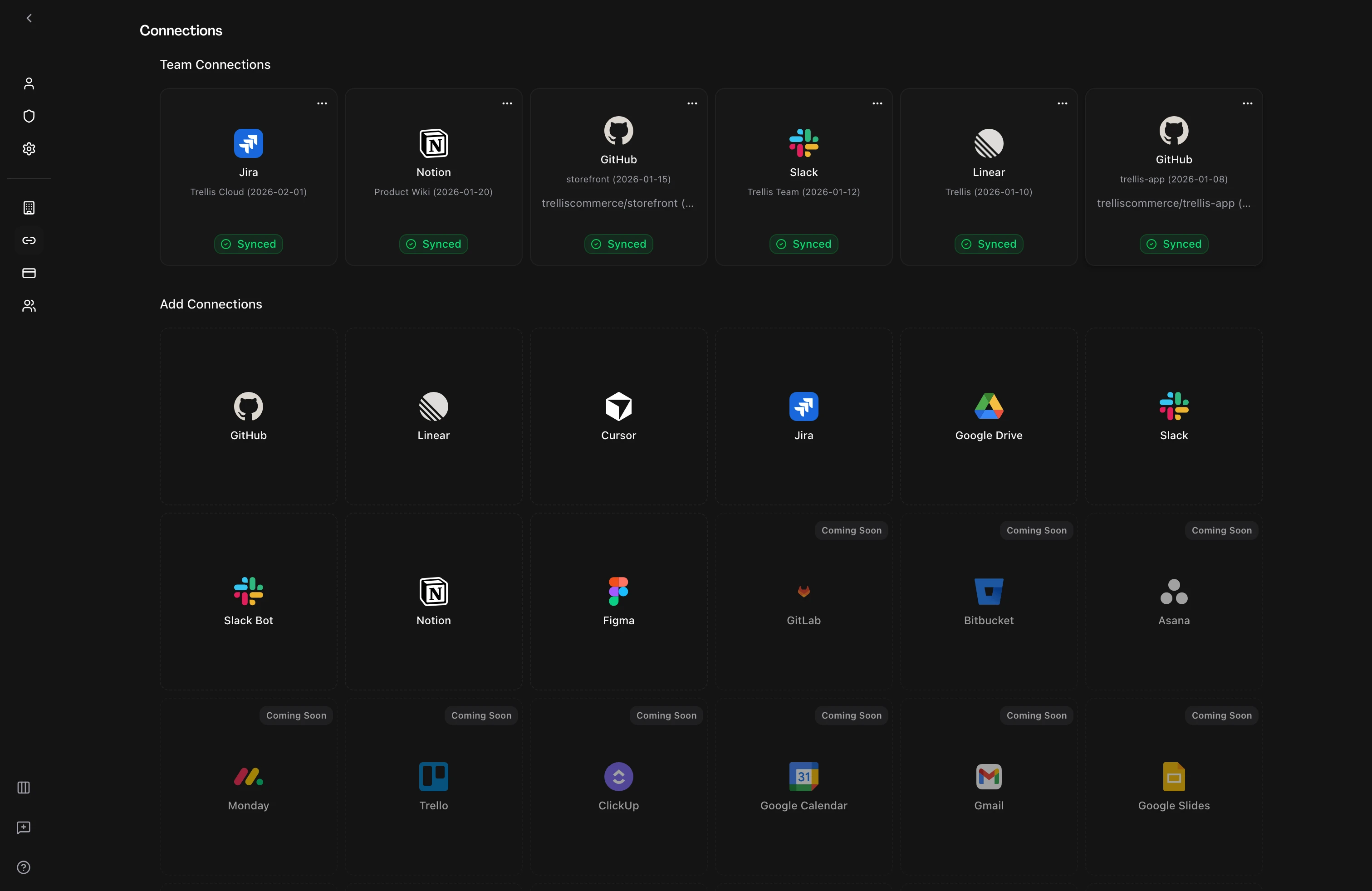Open billing via the credit card icon

point(28,273)
